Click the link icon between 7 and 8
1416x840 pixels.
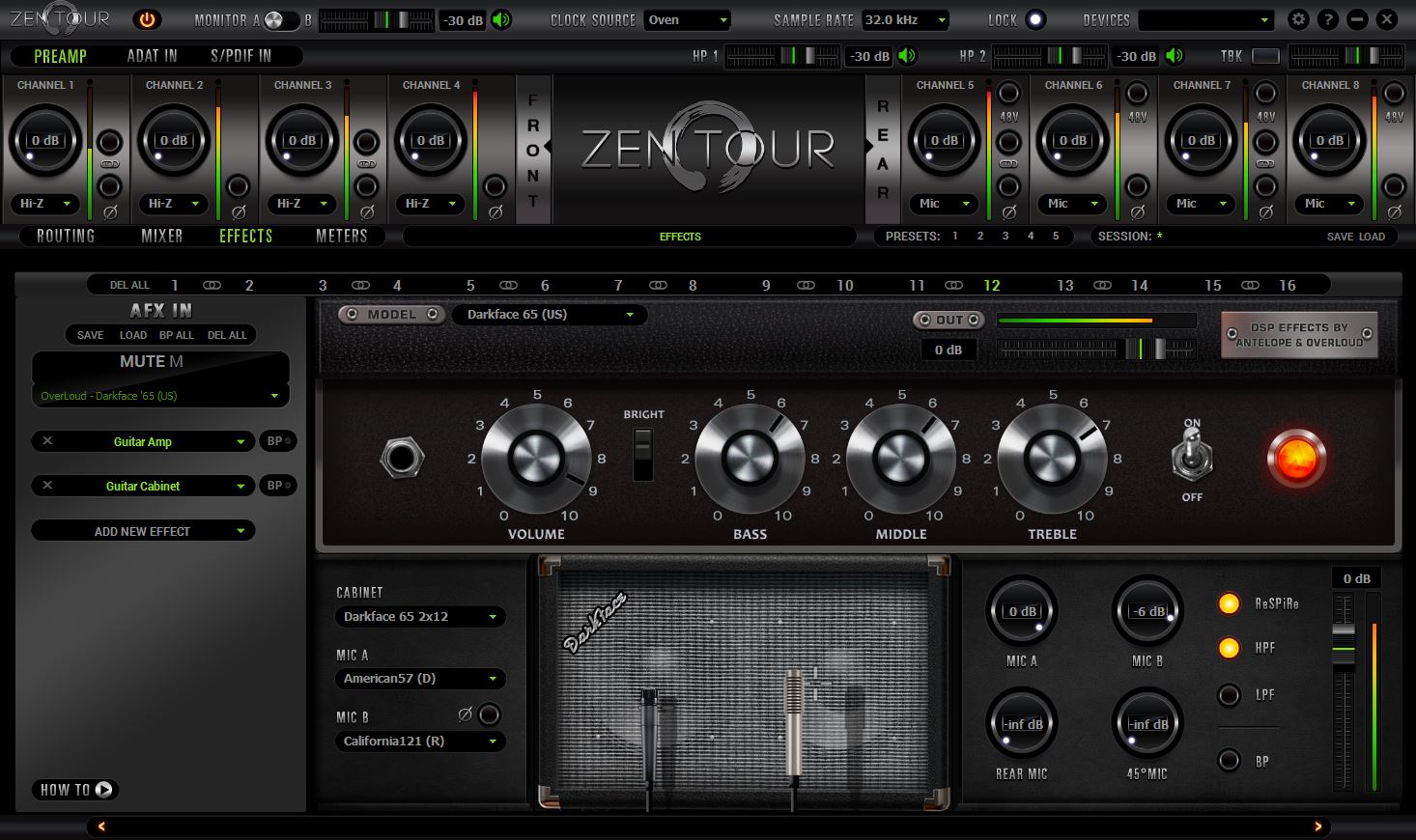(658, 285)
